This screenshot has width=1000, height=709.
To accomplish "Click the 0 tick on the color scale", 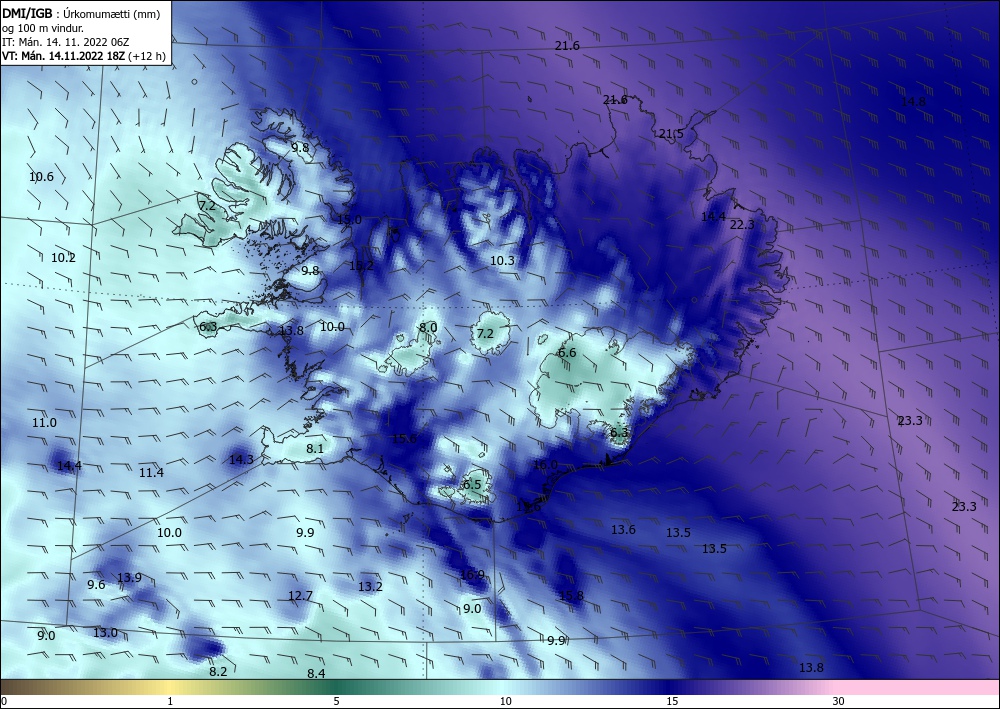I will click(4, 701).
